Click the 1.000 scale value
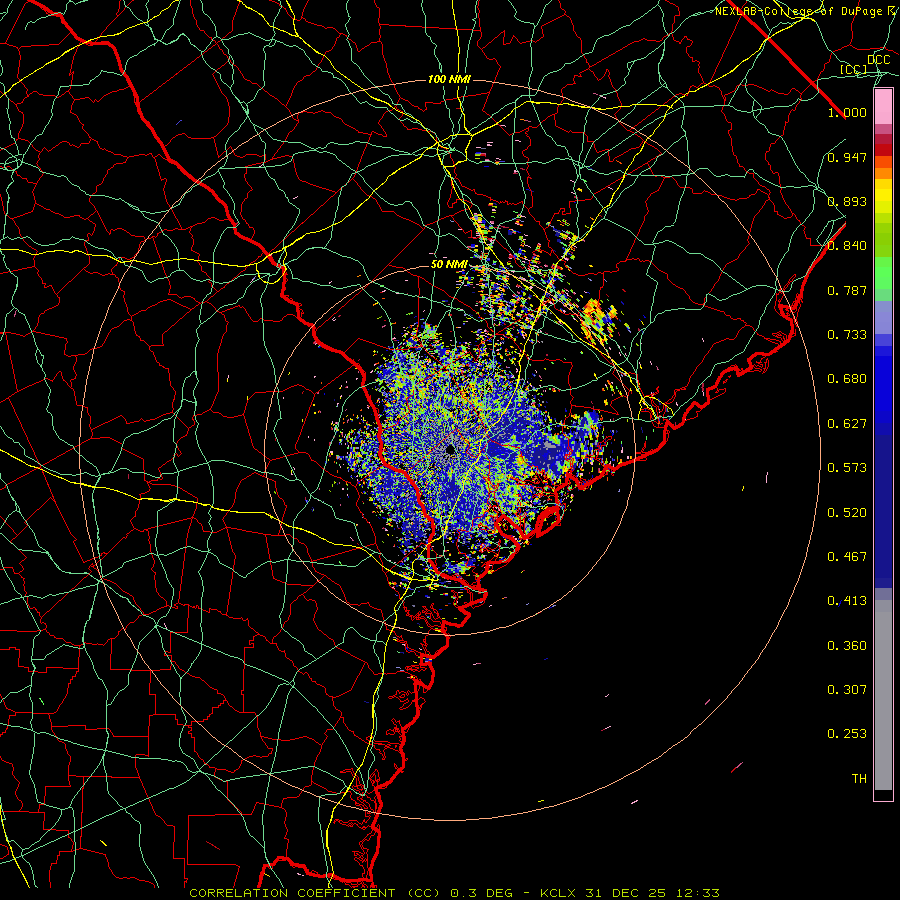 coord(847,112)
